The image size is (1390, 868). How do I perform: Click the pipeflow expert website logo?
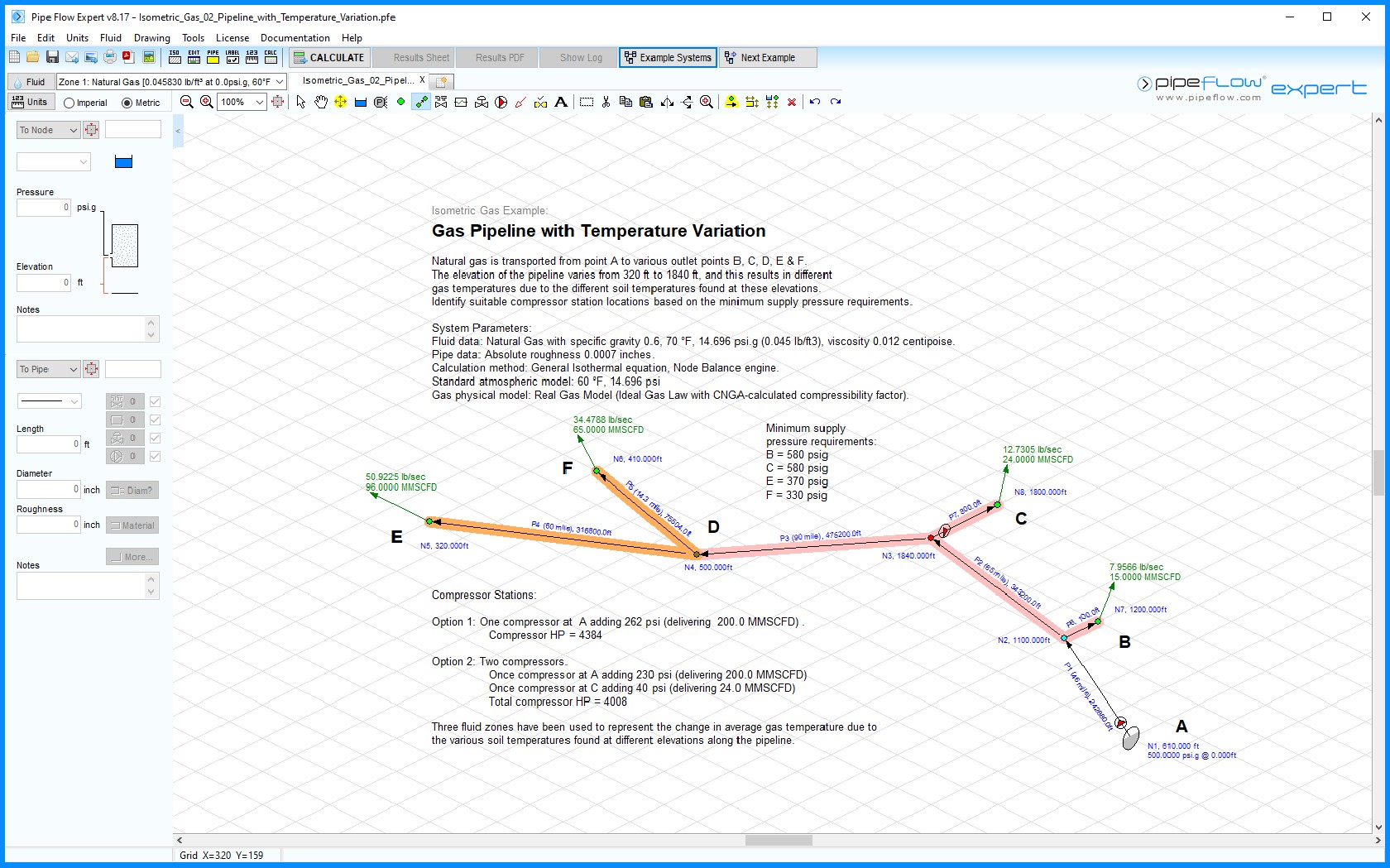pos(1252,87)
